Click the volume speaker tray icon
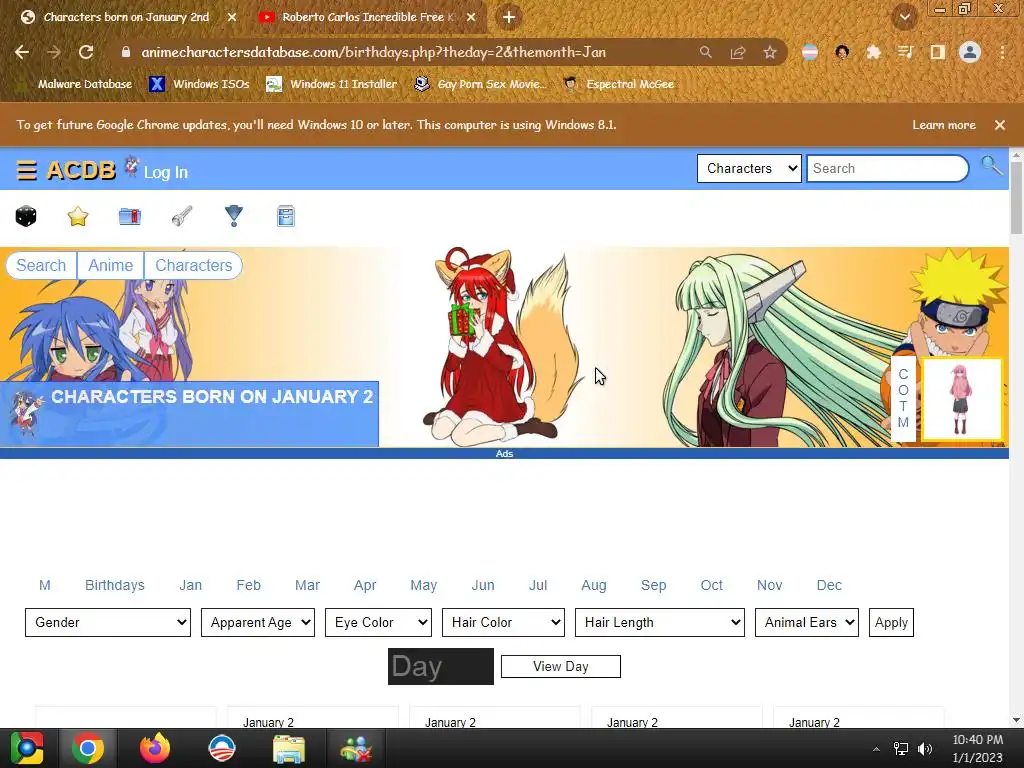Image resolution: width=1024 pixels, height=768 pixels. (925, 748)
